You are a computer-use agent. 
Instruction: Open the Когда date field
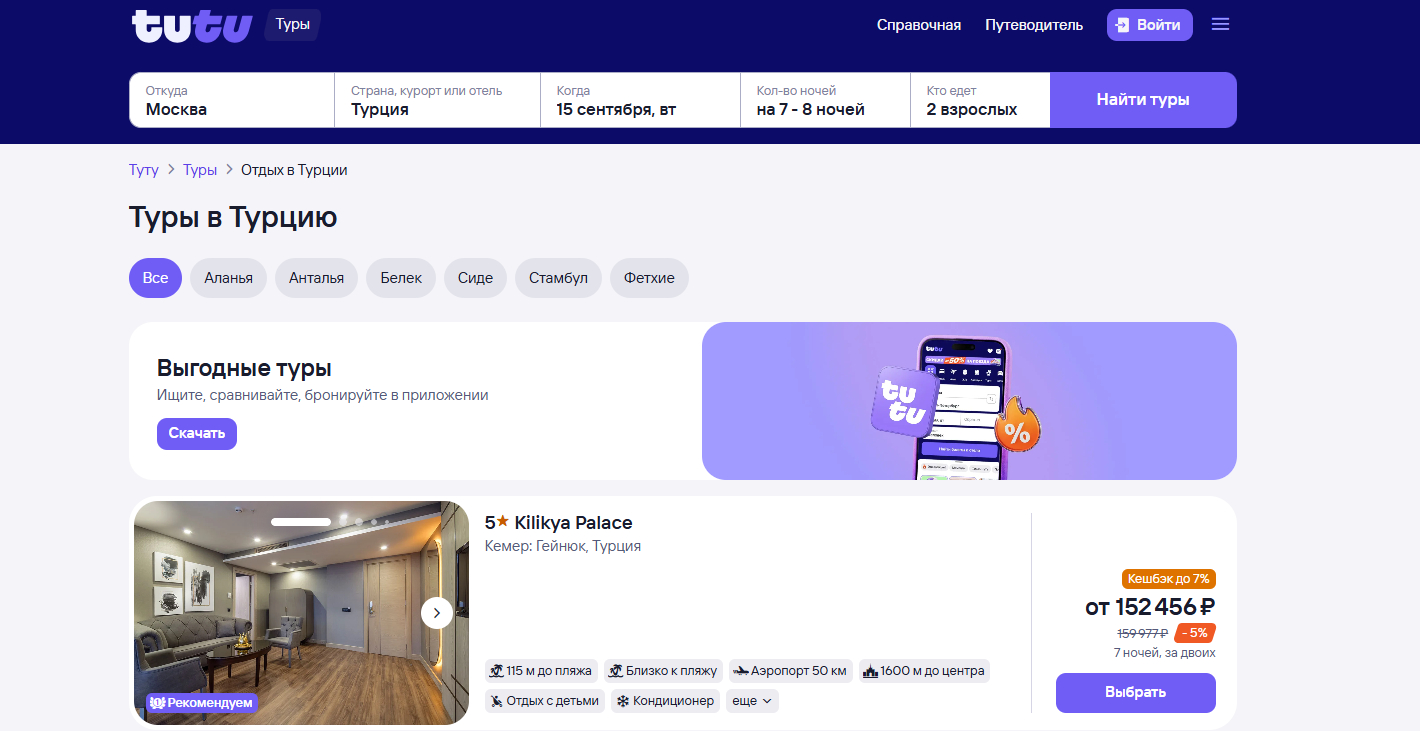(x=640, y=100)
